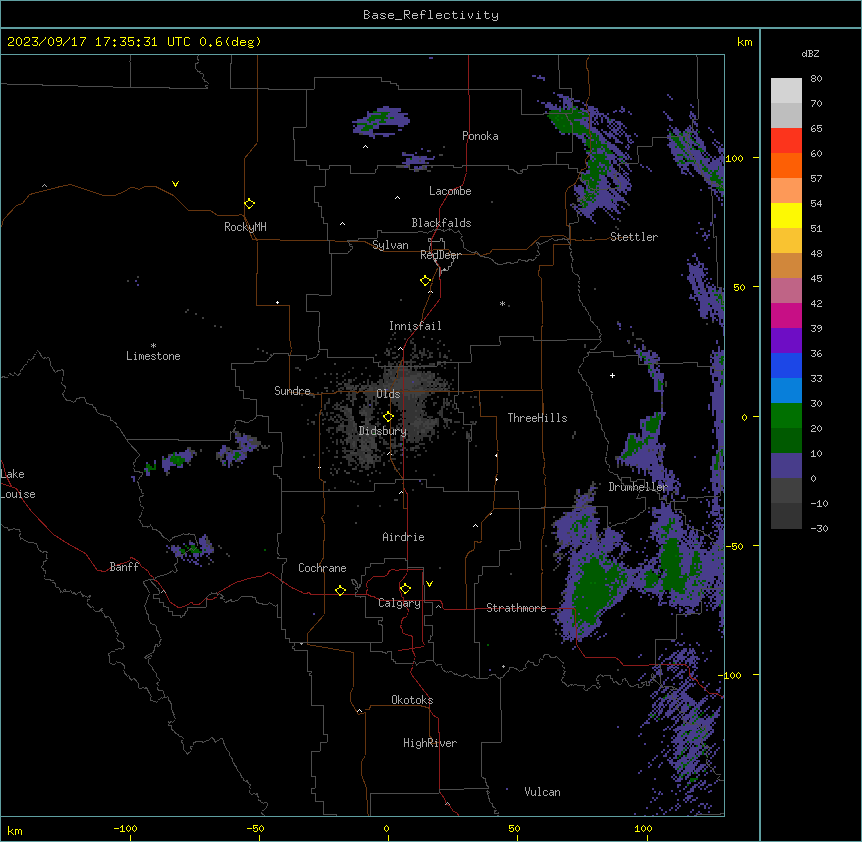Select the white plus marker northwest of Drumheller

[612, 375]
